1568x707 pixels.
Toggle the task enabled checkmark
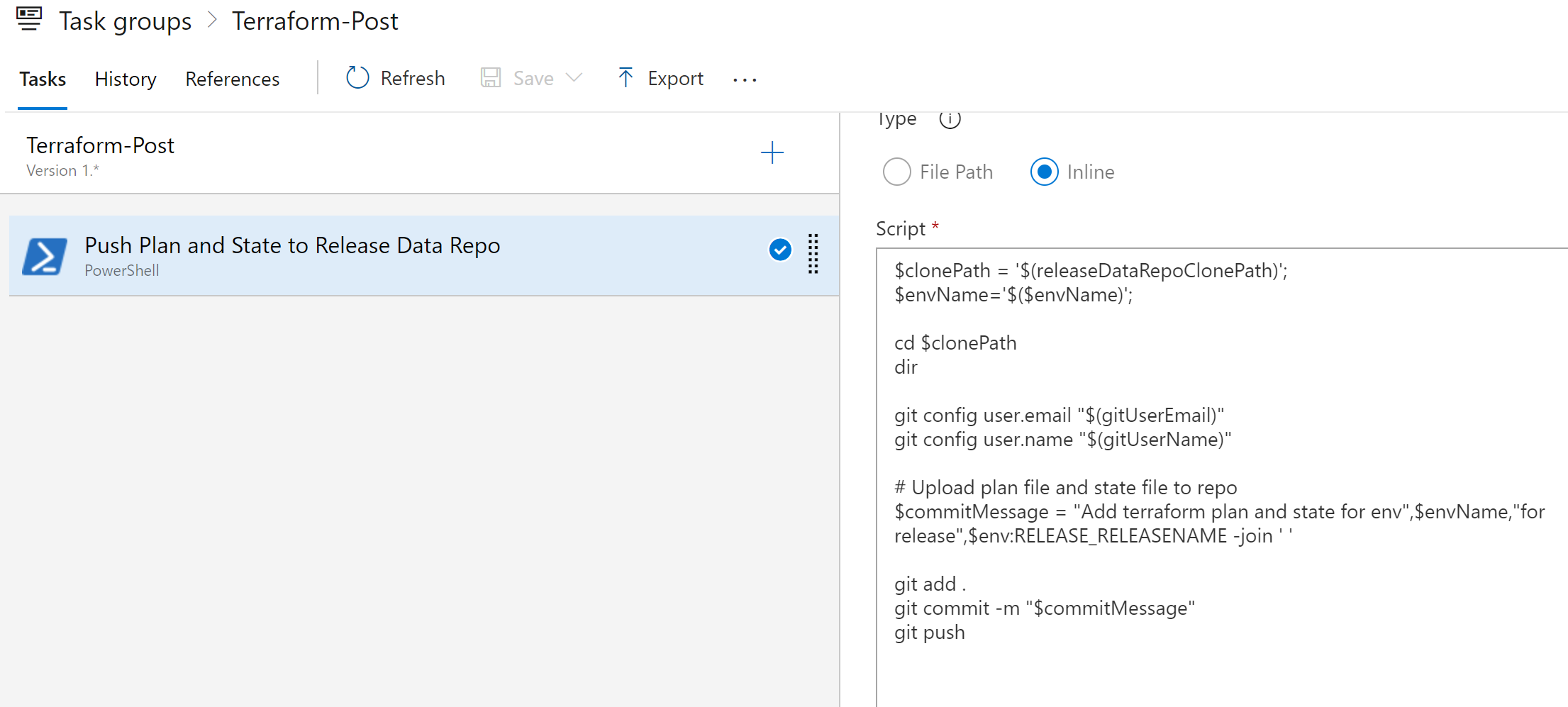tap(779, 250)
